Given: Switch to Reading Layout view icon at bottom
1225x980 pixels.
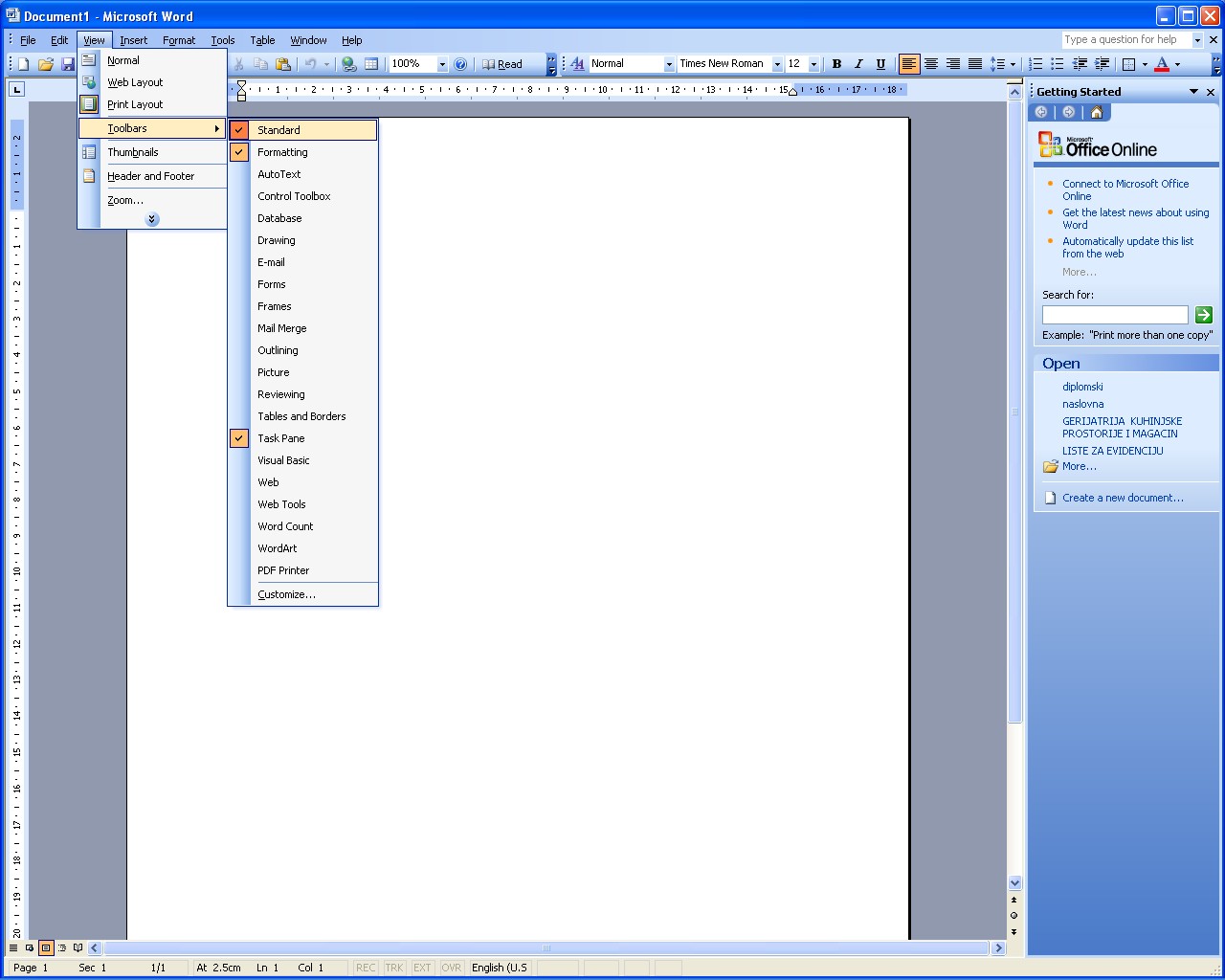Looking at the screenshot, I should (x=78, y=948).
